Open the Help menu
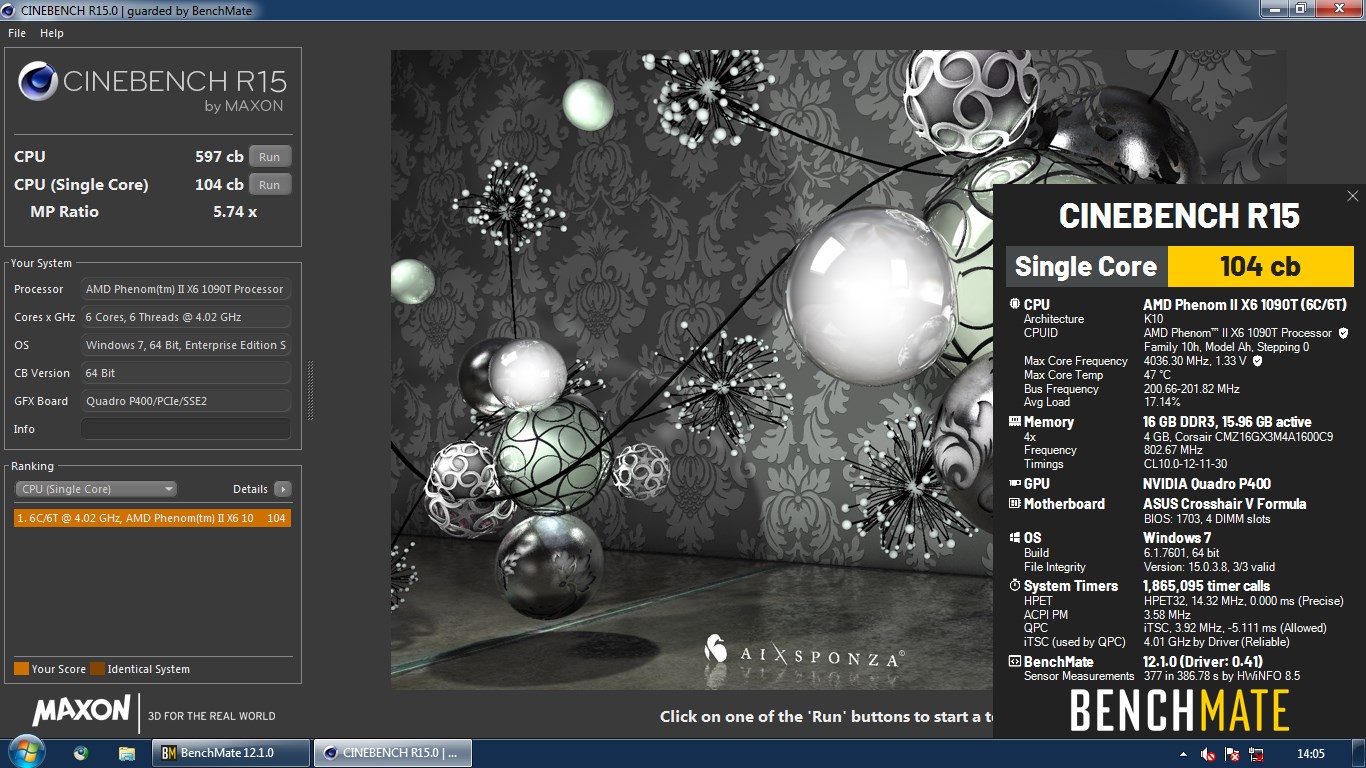 52,33
